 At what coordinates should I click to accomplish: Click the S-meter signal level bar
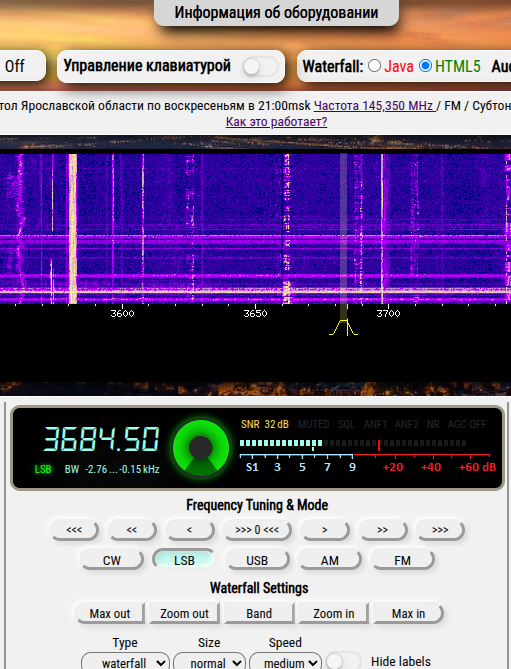(353, 443)
